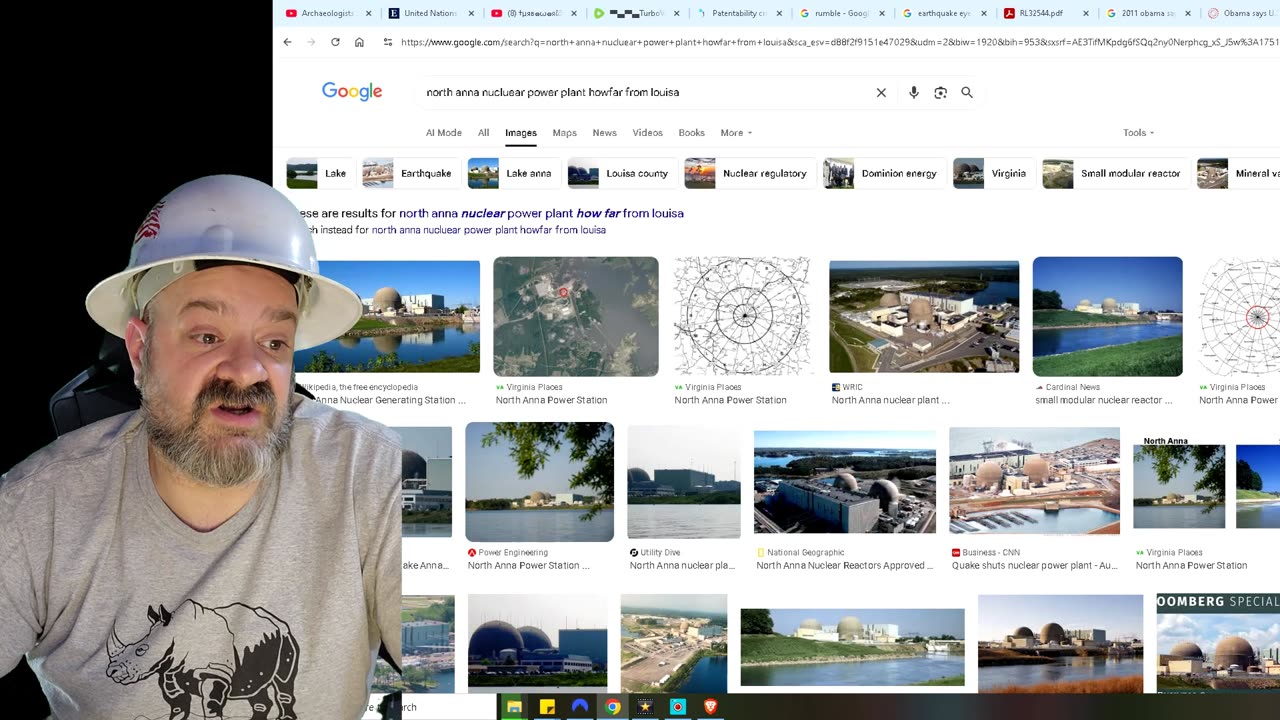The image size is (1280, 720).
Task: Open NordVPN icon in the taskbar
Action: pos(580,707)
